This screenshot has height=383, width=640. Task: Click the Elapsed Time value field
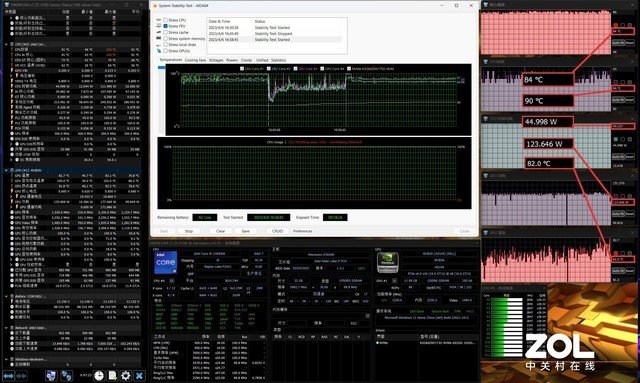click(x=335, y=218)
